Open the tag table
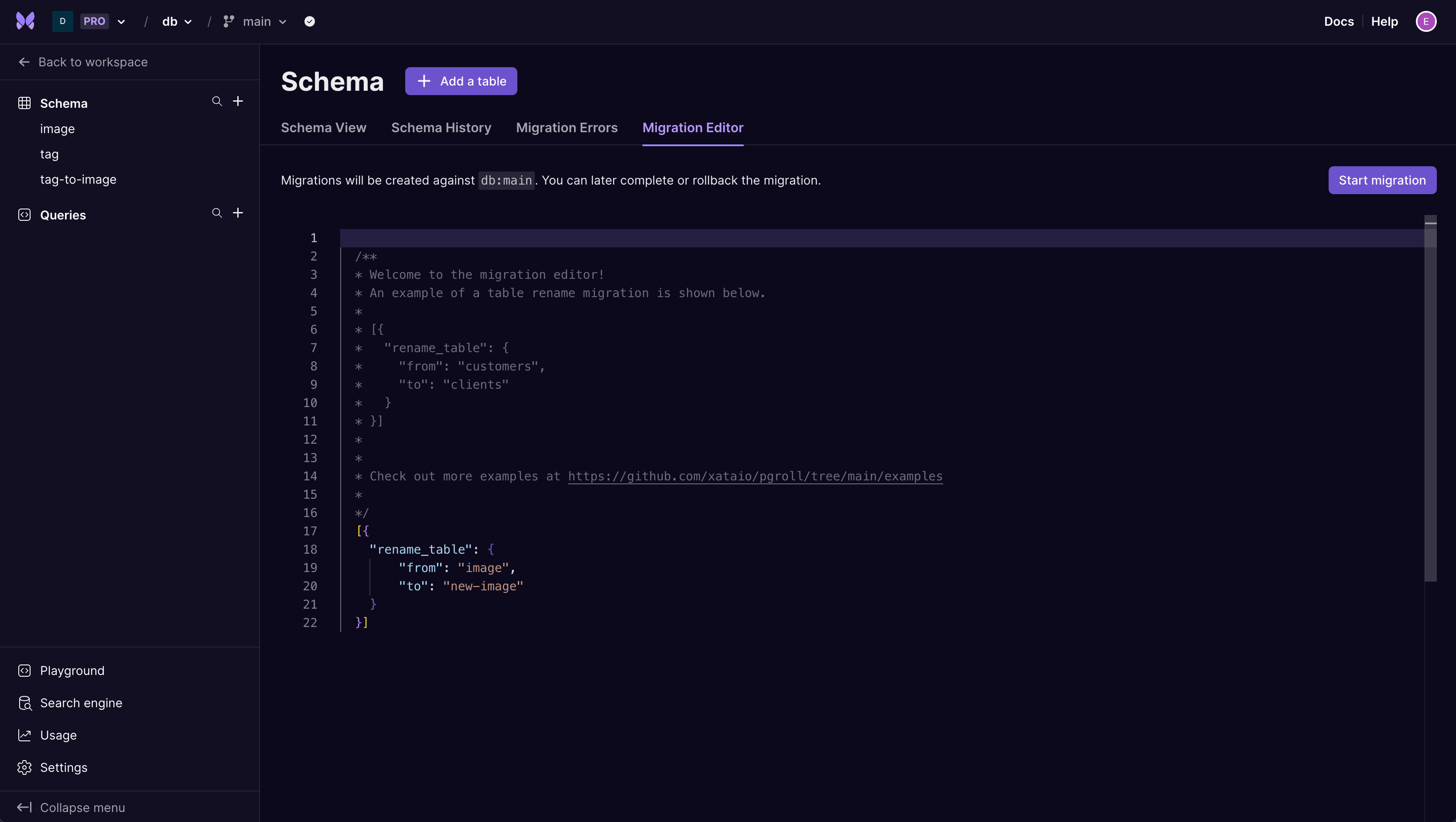Screen dimensions: 1456x822 (x=49, y=154)
